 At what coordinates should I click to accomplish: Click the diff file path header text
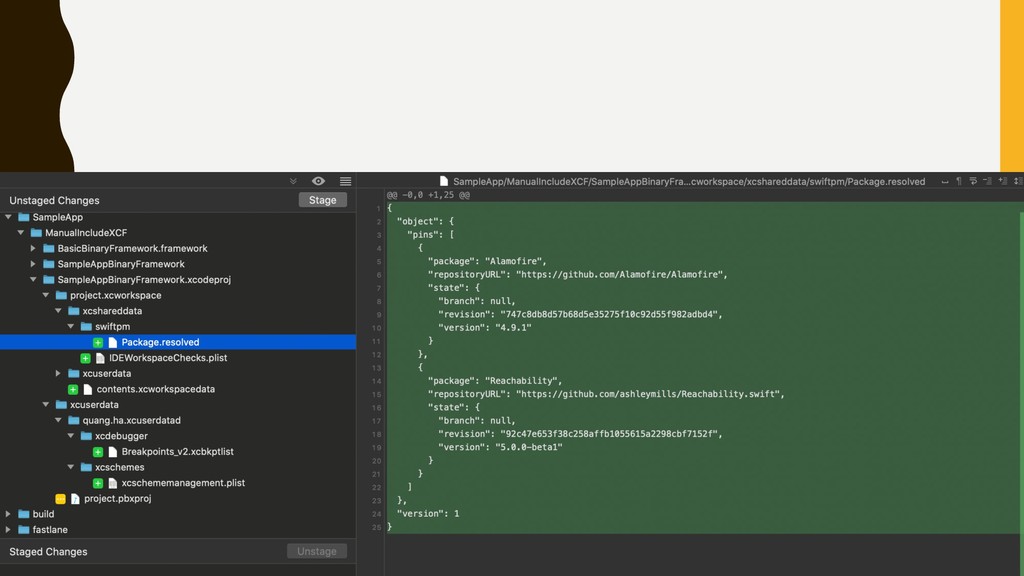pos(689,182)
